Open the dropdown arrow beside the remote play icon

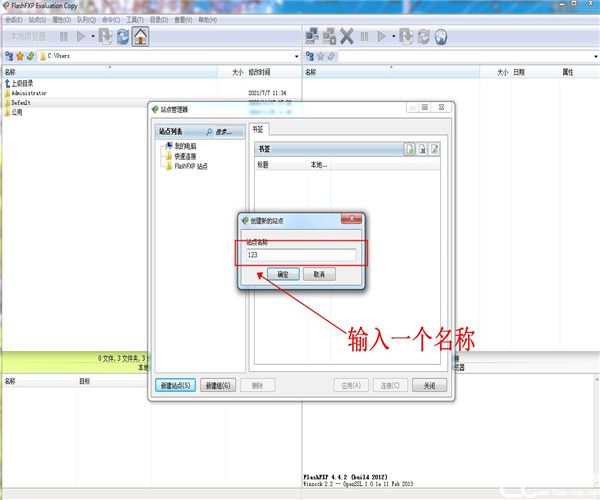(393, 37)
